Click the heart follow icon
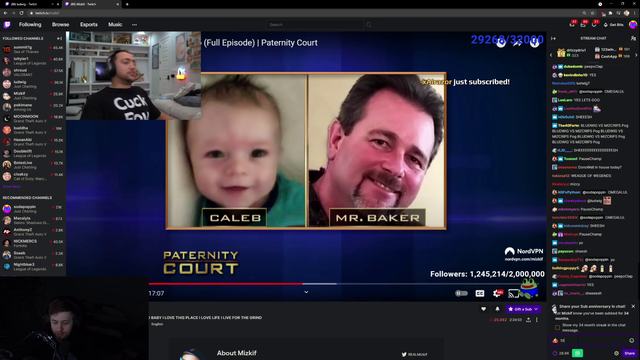Viewport: 640px width, 360px height. 483,309
